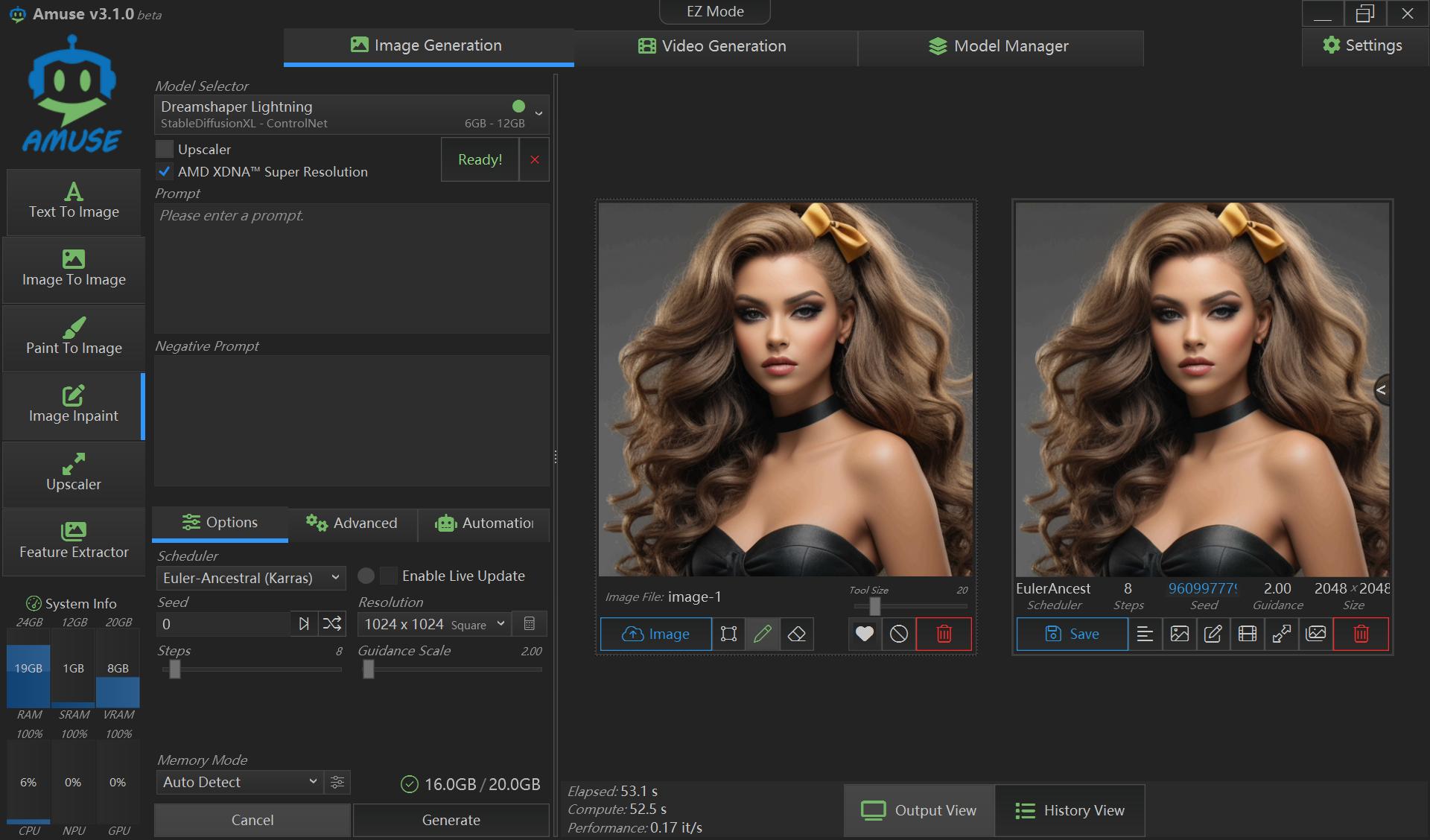Viewport: 1430px width, 840px height.
Task: Click the random seed shuffle icon
Action: (x=332, y=624)
